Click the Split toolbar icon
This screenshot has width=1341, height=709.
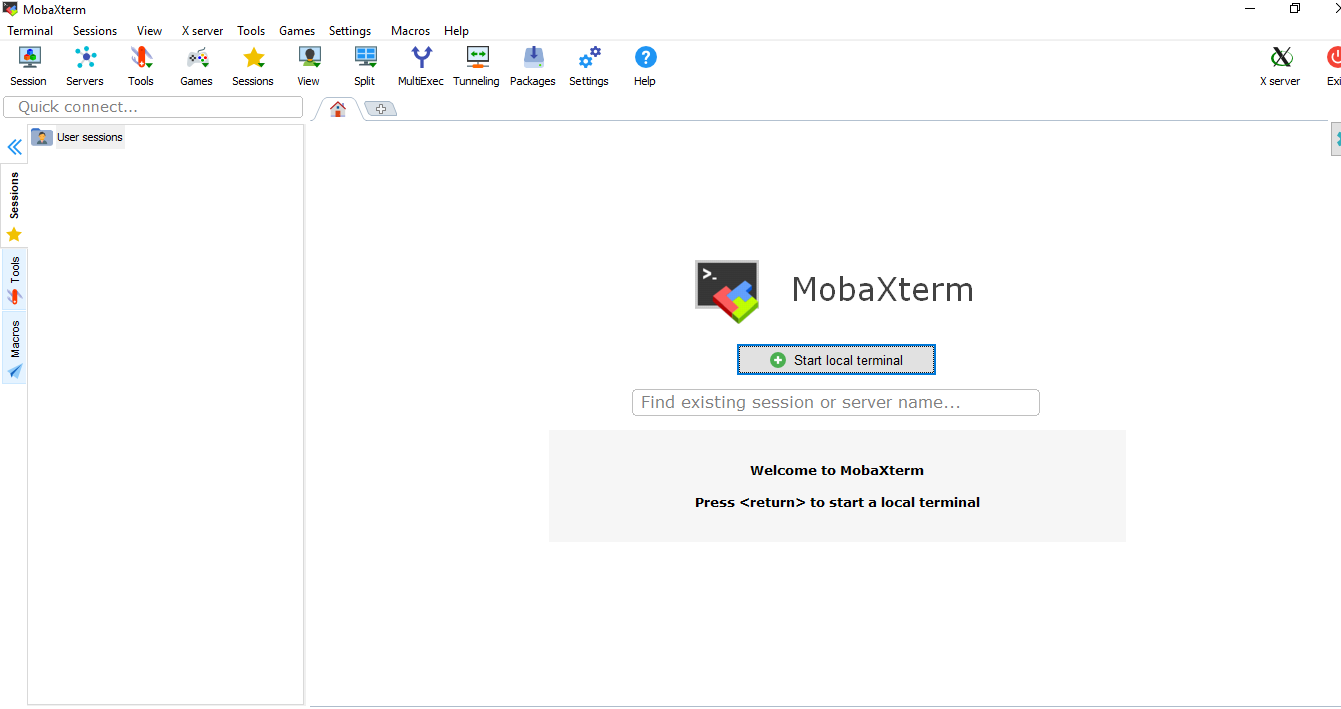(365, 66)
